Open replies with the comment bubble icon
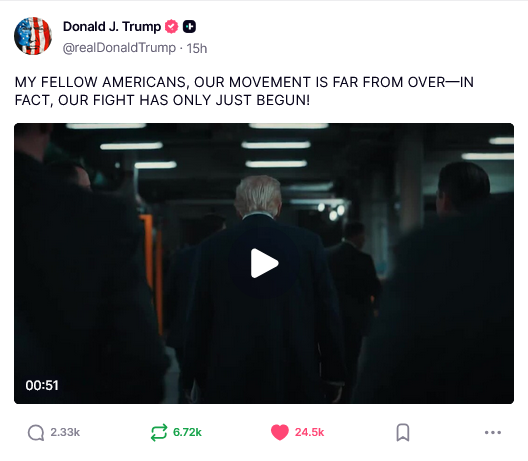The image size is (528, 461). click(36, 432)
